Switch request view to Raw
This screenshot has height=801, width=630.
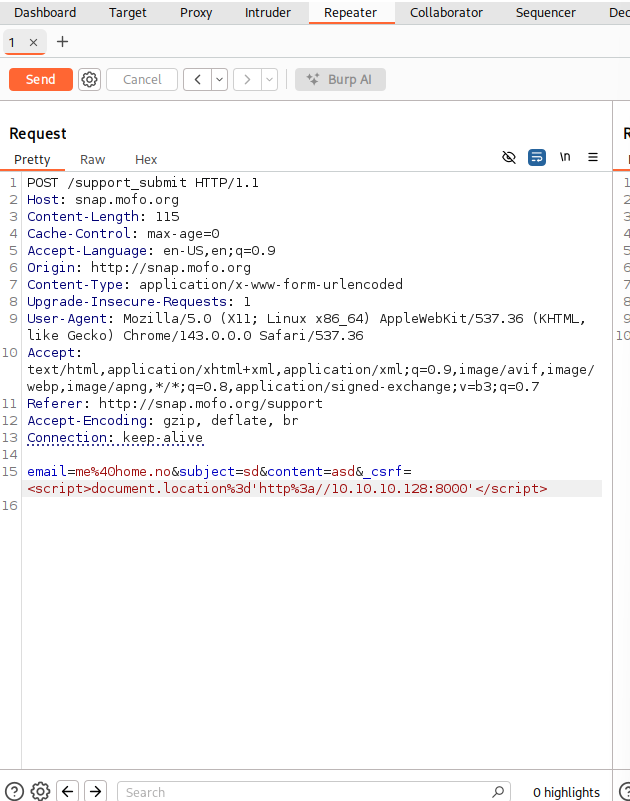92,159
